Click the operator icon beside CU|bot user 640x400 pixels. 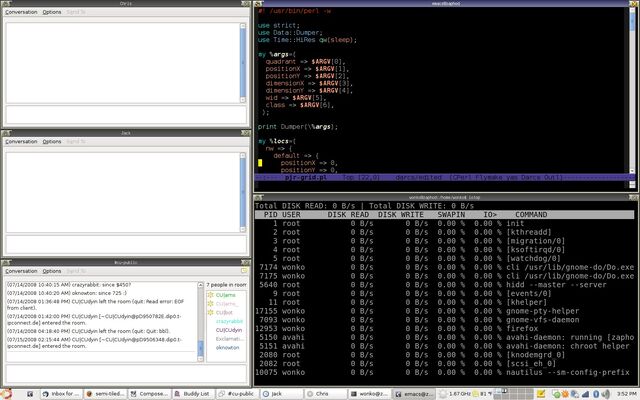(211, 313)
